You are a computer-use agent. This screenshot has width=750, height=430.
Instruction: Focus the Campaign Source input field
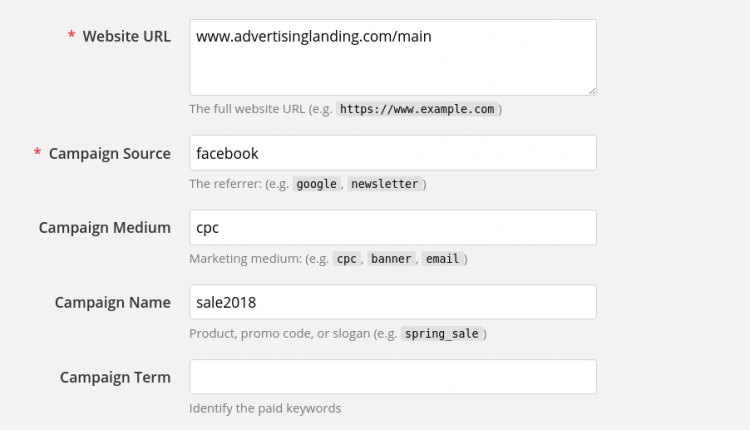[393, 153]
